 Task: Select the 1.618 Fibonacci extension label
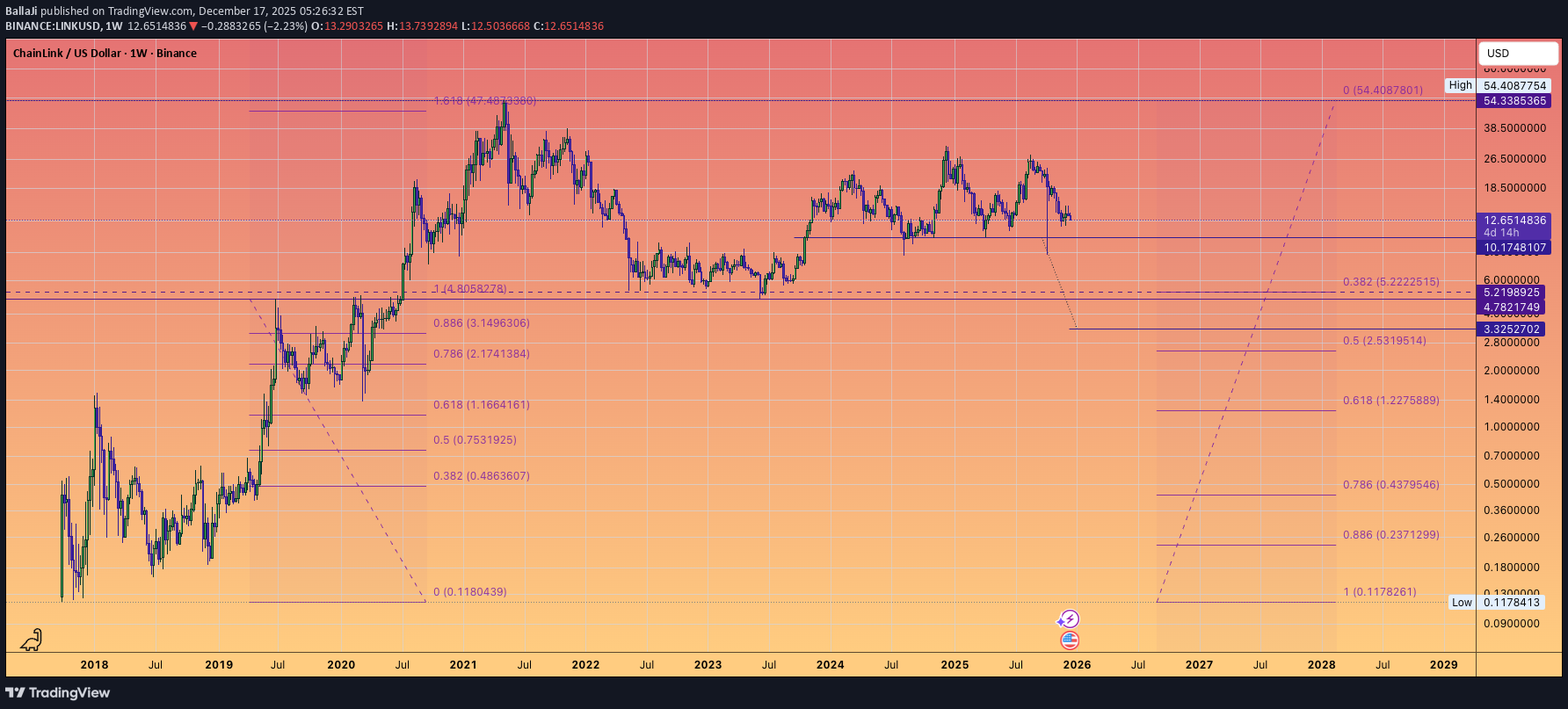tap(484, 101)
